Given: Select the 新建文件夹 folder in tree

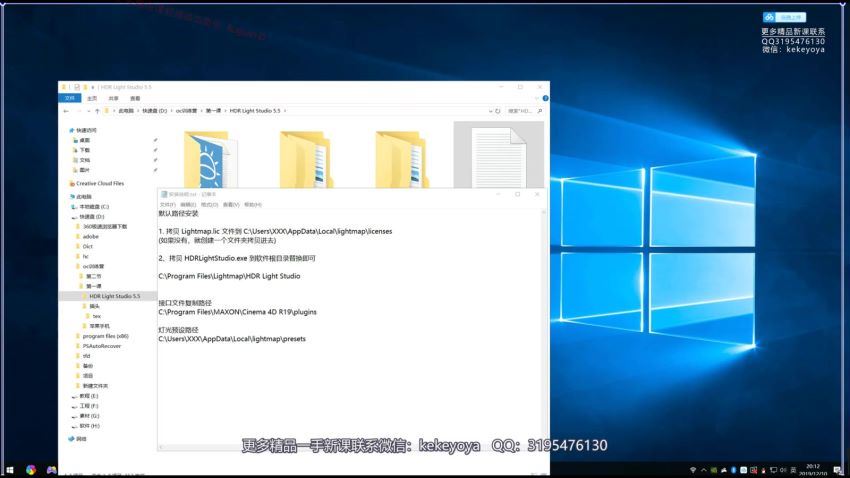Looking at the screenshot, I should pos(95,386).
